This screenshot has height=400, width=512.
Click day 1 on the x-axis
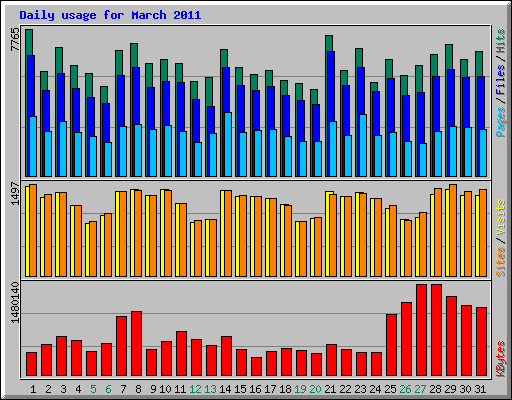pyautogui.click(x=33, y=389)
